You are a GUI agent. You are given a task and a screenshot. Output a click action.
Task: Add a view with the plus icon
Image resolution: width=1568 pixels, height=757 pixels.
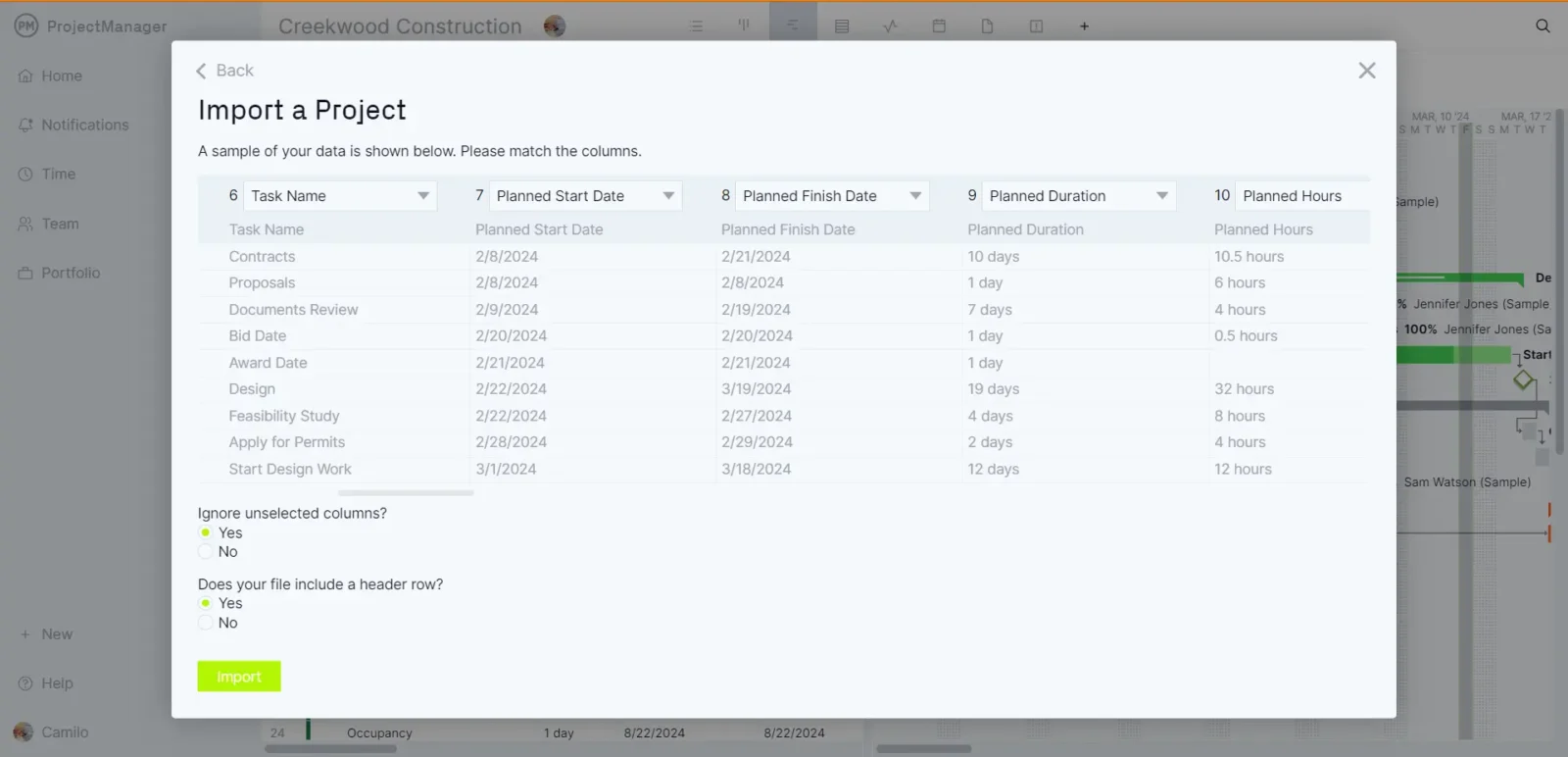[x=1084, y=26]
